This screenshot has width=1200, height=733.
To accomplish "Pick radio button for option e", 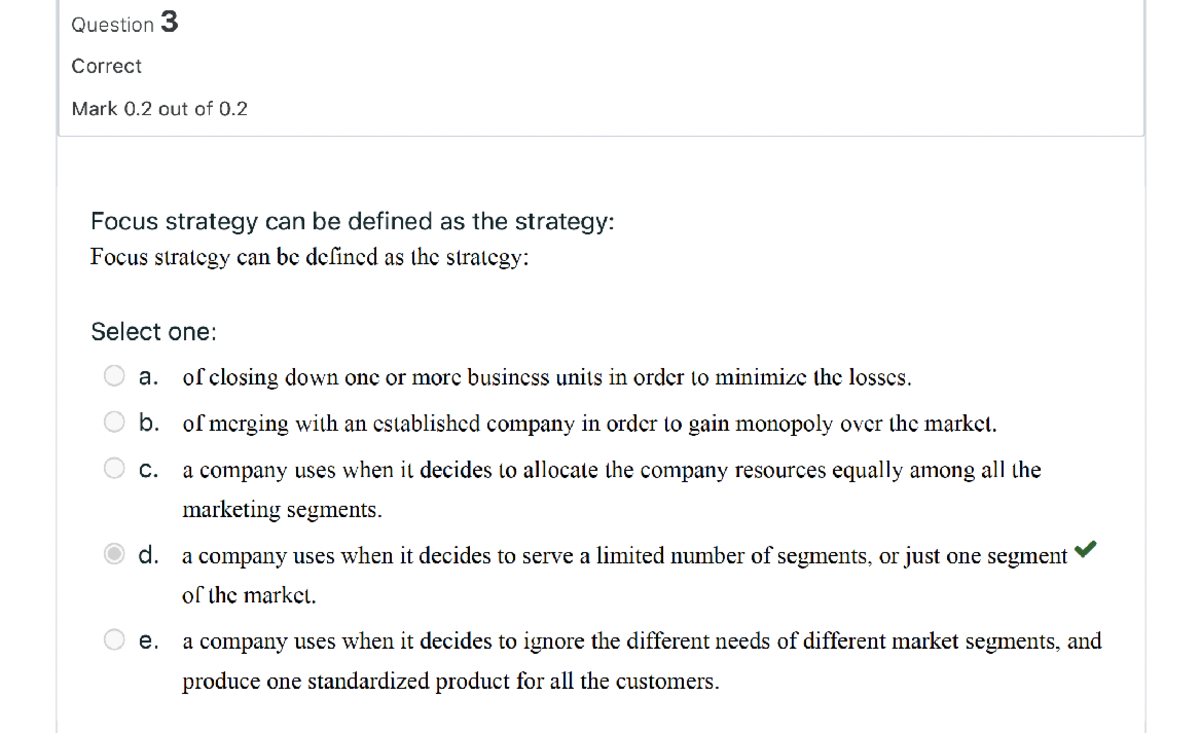I will 115,640.
